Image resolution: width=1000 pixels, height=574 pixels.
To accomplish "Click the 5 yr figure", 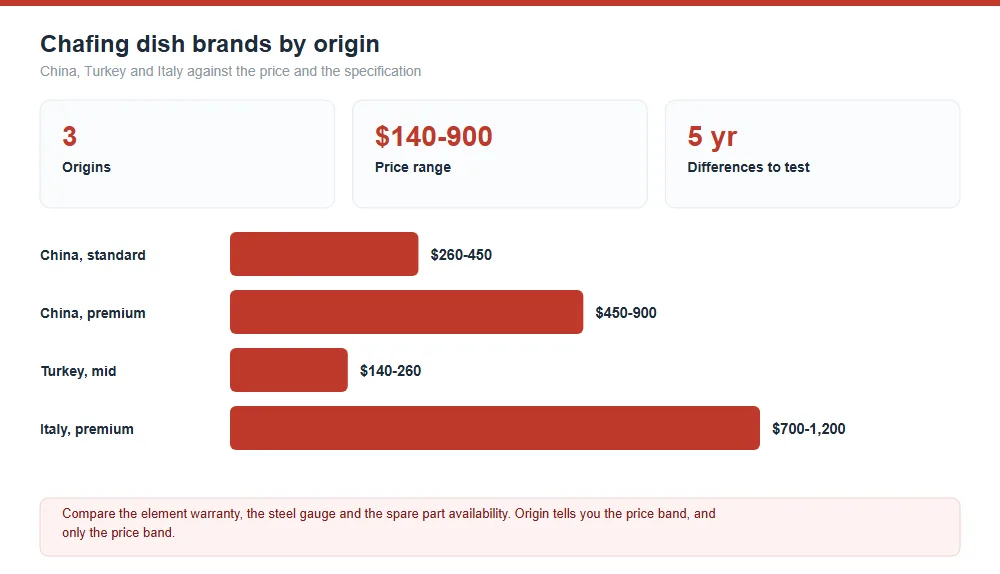I will (712, 136).
